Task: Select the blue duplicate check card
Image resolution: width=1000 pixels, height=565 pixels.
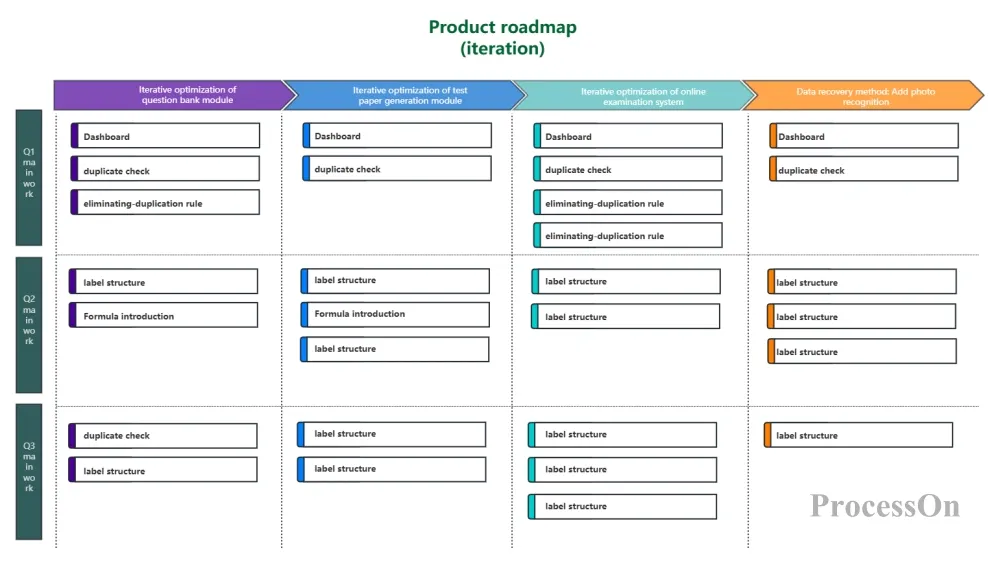Action: pyautogui.click(x=397, y=169)
